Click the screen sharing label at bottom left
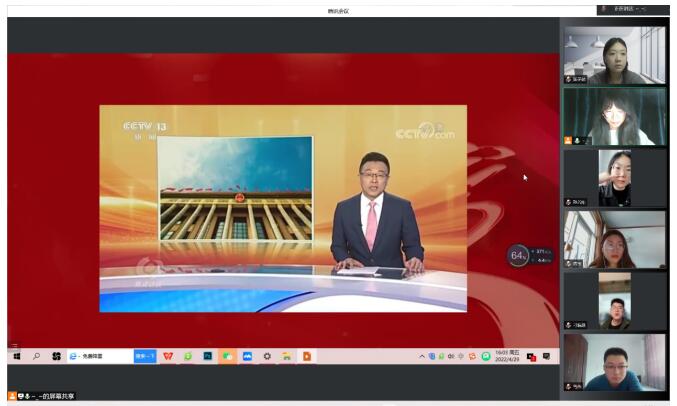Viewport: 677px width, 406px height. point(42,396)
